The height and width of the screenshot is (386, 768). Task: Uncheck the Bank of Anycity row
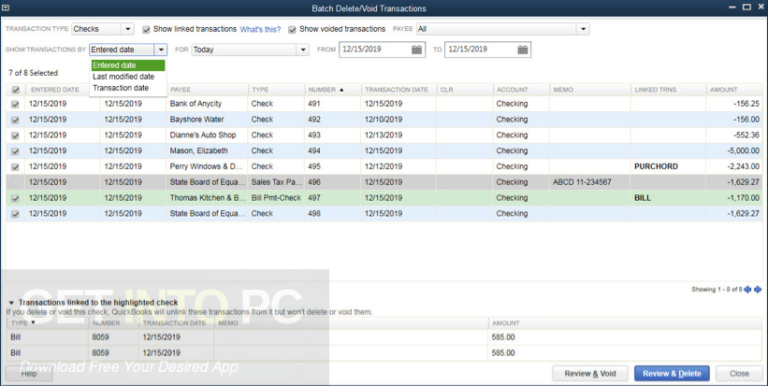[15, 104]
